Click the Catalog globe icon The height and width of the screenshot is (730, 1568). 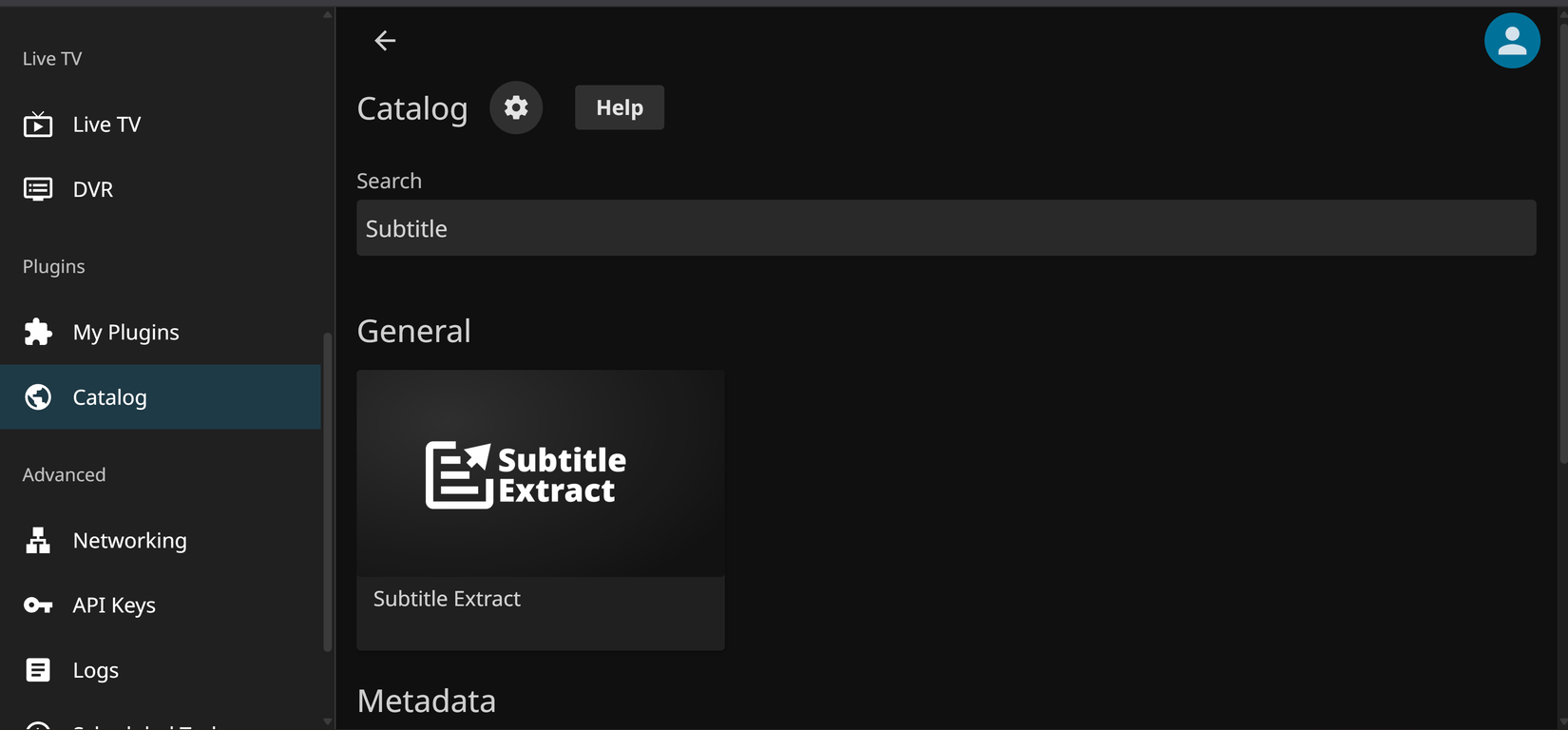point(38,397)
